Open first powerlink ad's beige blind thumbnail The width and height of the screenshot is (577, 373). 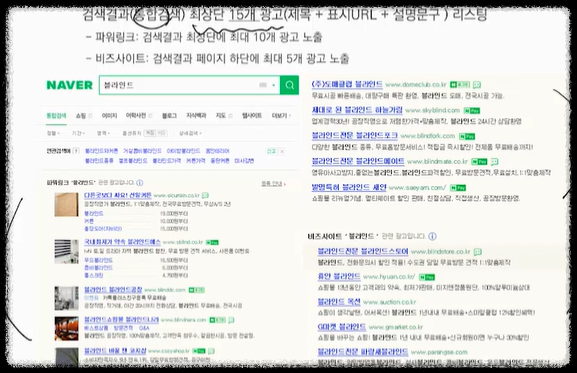pyautogui.click(x=67, y=205)
